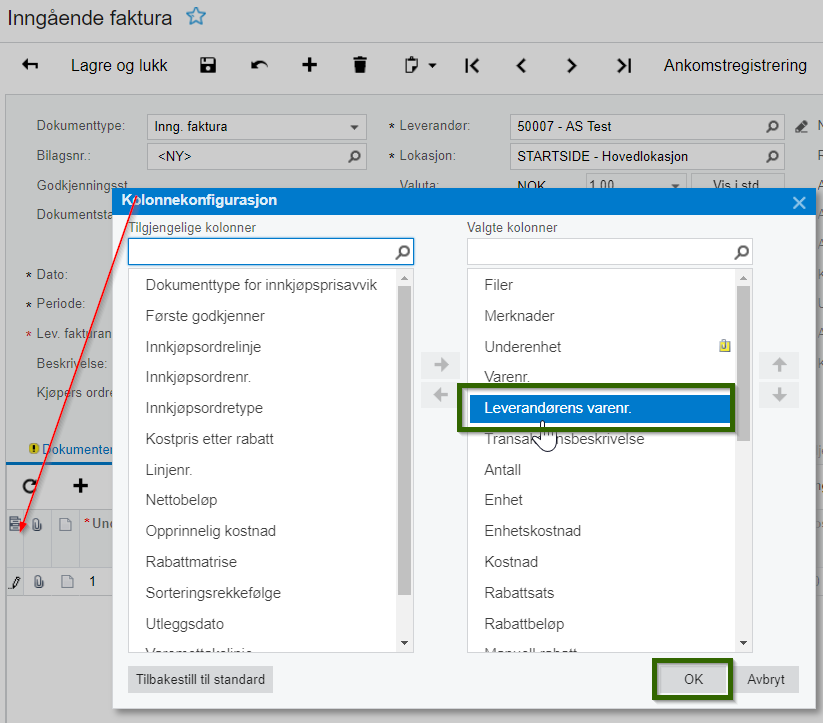Viewport: 823px width, 723px height.
Task: Select Nettobeløp column
Action: pyautogui.click(x=182, y=500)
